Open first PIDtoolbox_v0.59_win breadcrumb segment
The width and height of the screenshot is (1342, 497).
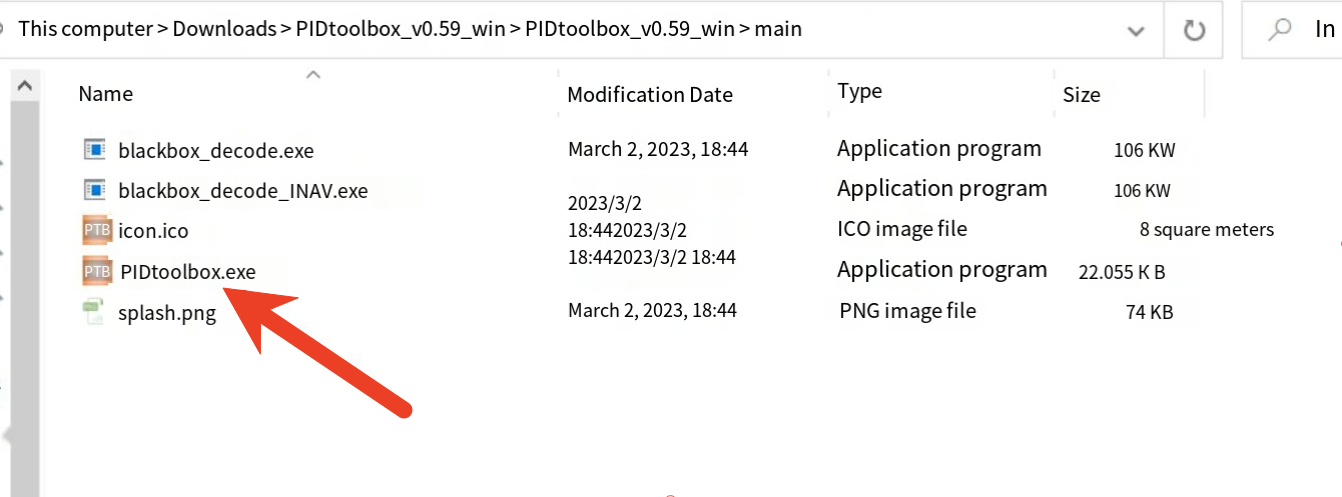[x=401, y=29]
